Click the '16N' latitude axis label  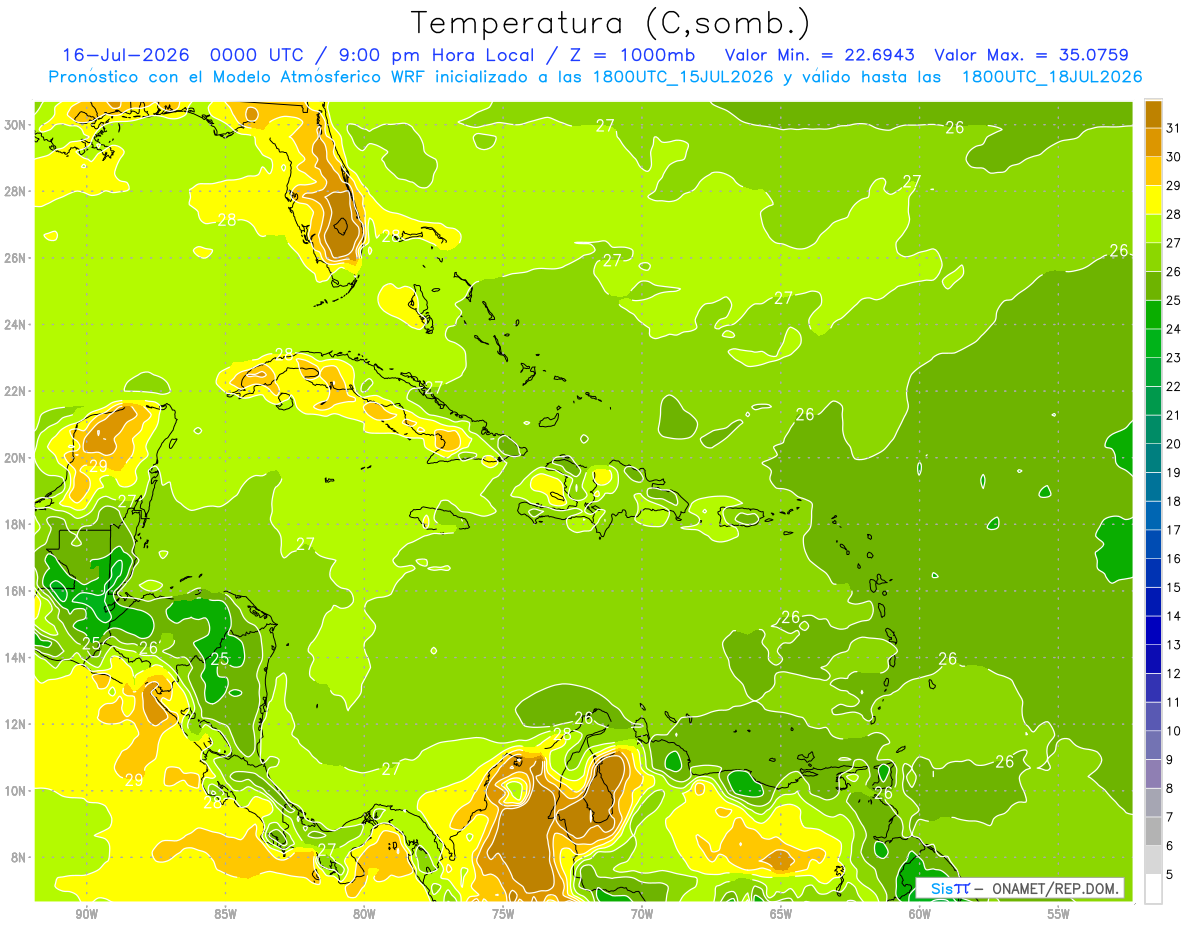click(x=16, y=591)
